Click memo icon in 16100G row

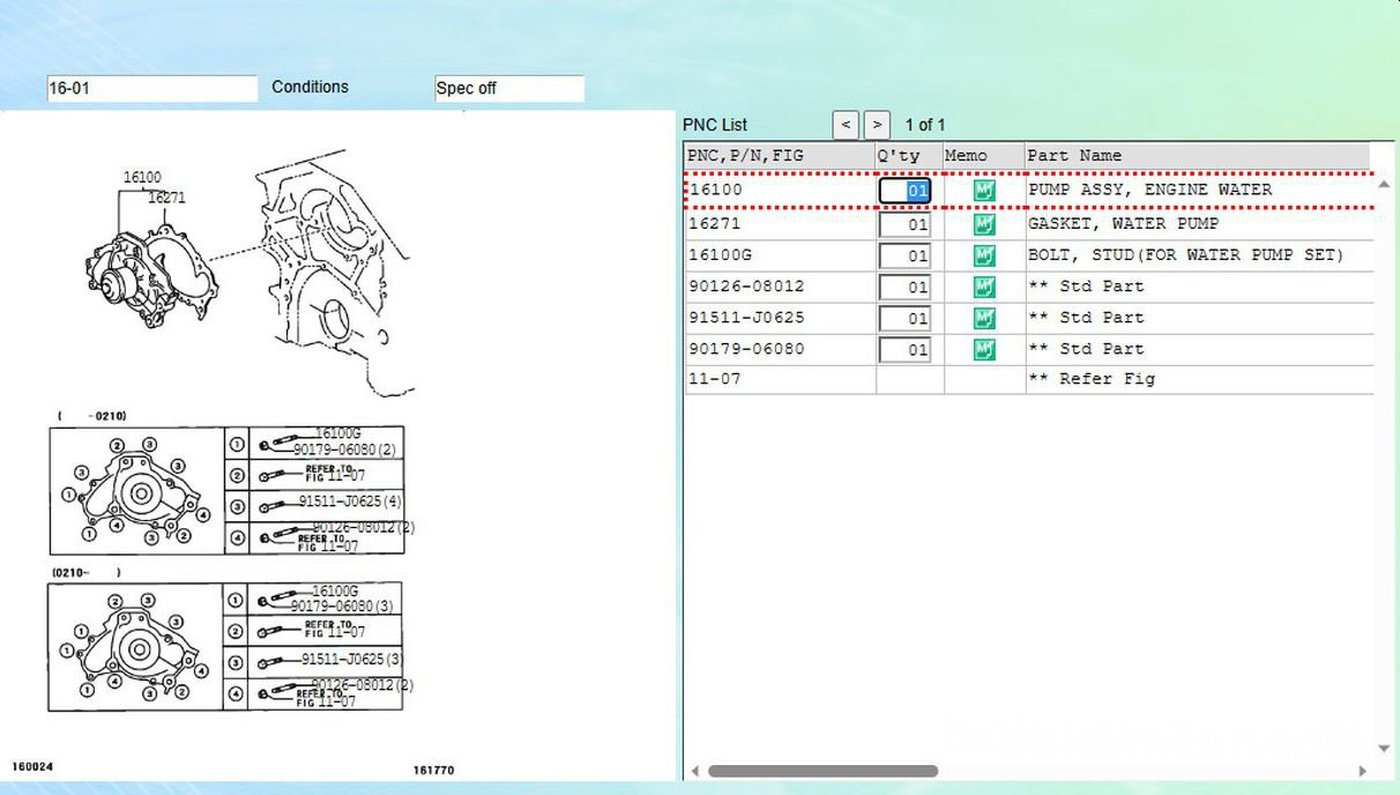(984, 256)
